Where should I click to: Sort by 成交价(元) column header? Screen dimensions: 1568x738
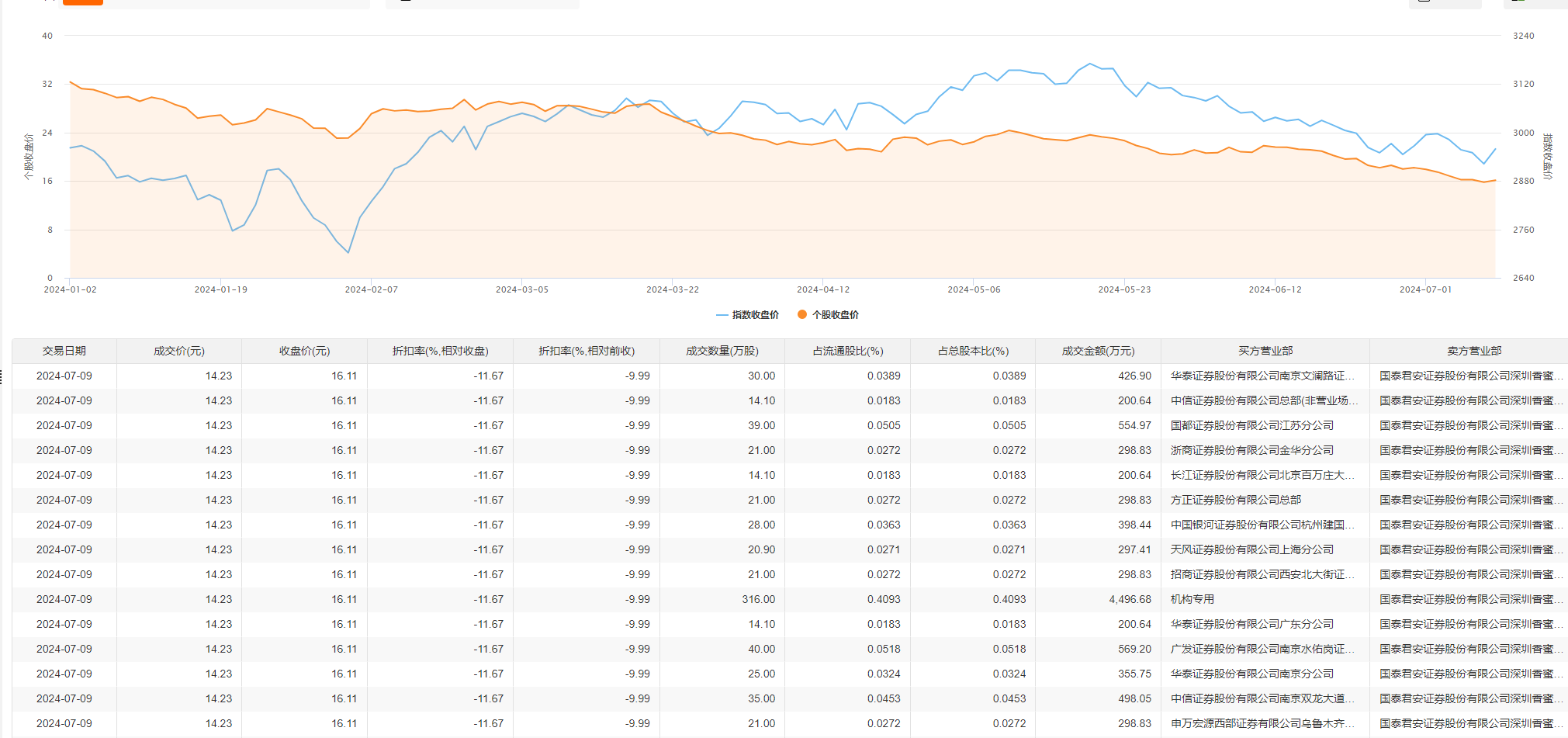click(x=179, y=351)
